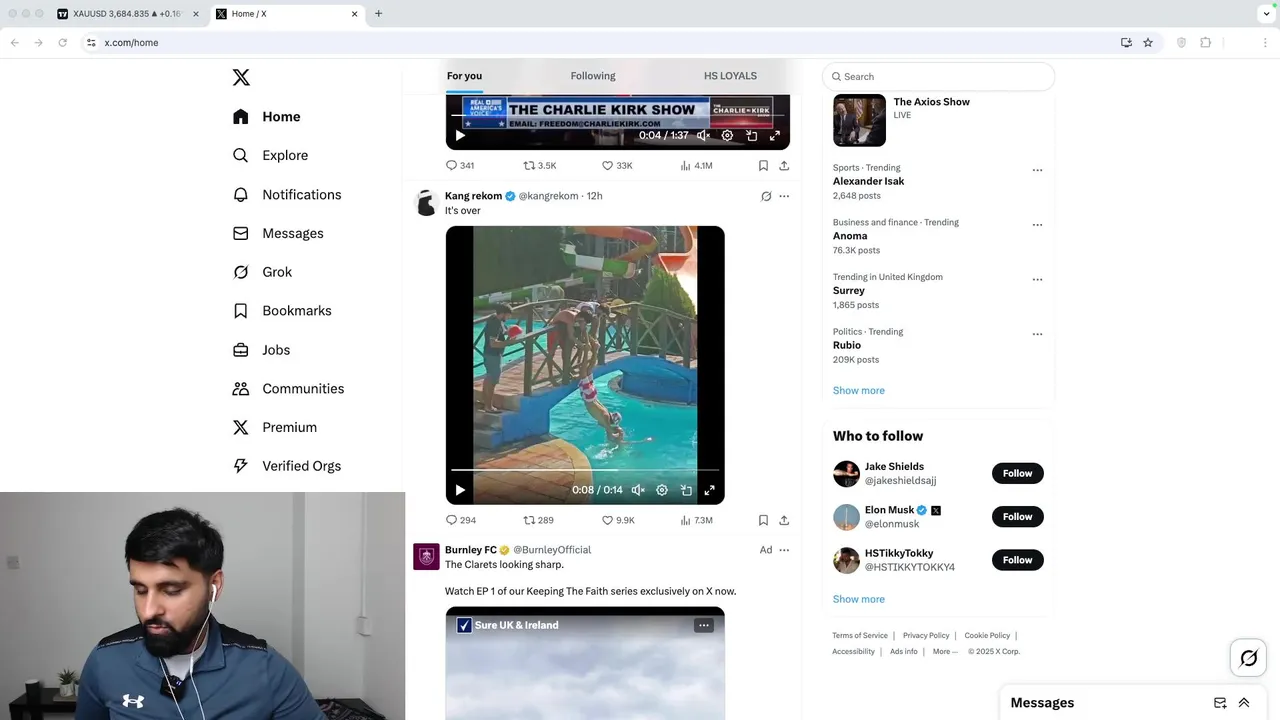Viewport: 1280px width, 720px height.
Task: View analytics showing 4.1M views
Action: [696, 165]
